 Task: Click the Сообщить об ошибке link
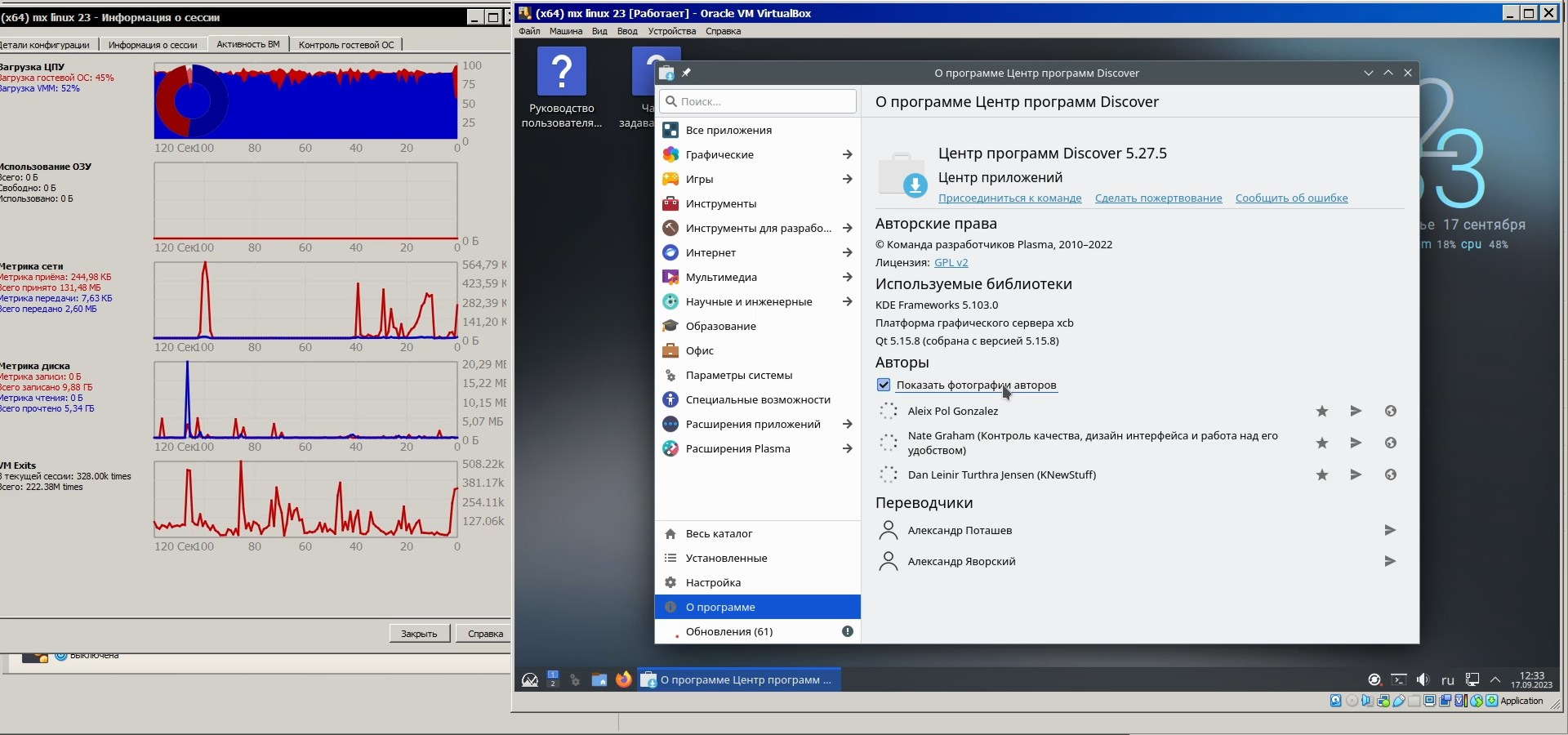(x=1292, y=198)
